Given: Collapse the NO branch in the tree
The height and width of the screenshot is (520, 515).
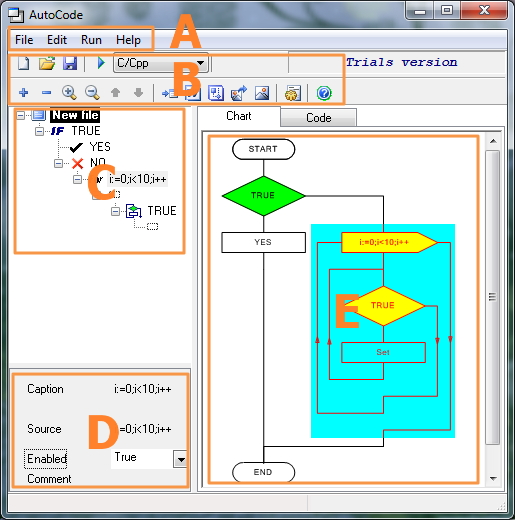Looking at the screenshot, I should pyautogui.click(x=58, y=163).
